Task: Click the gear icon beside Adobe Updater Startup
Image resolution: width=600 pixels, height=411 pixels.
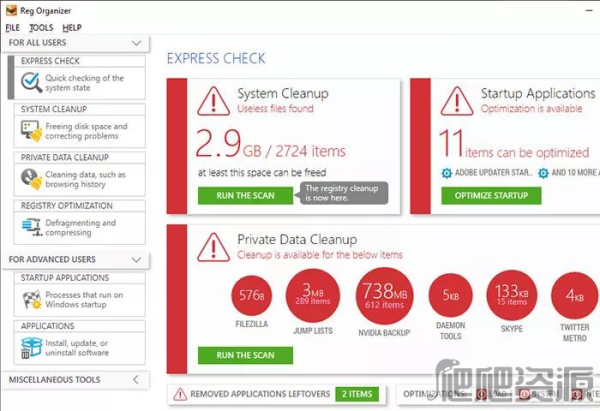Action: (x=447, y=172)
